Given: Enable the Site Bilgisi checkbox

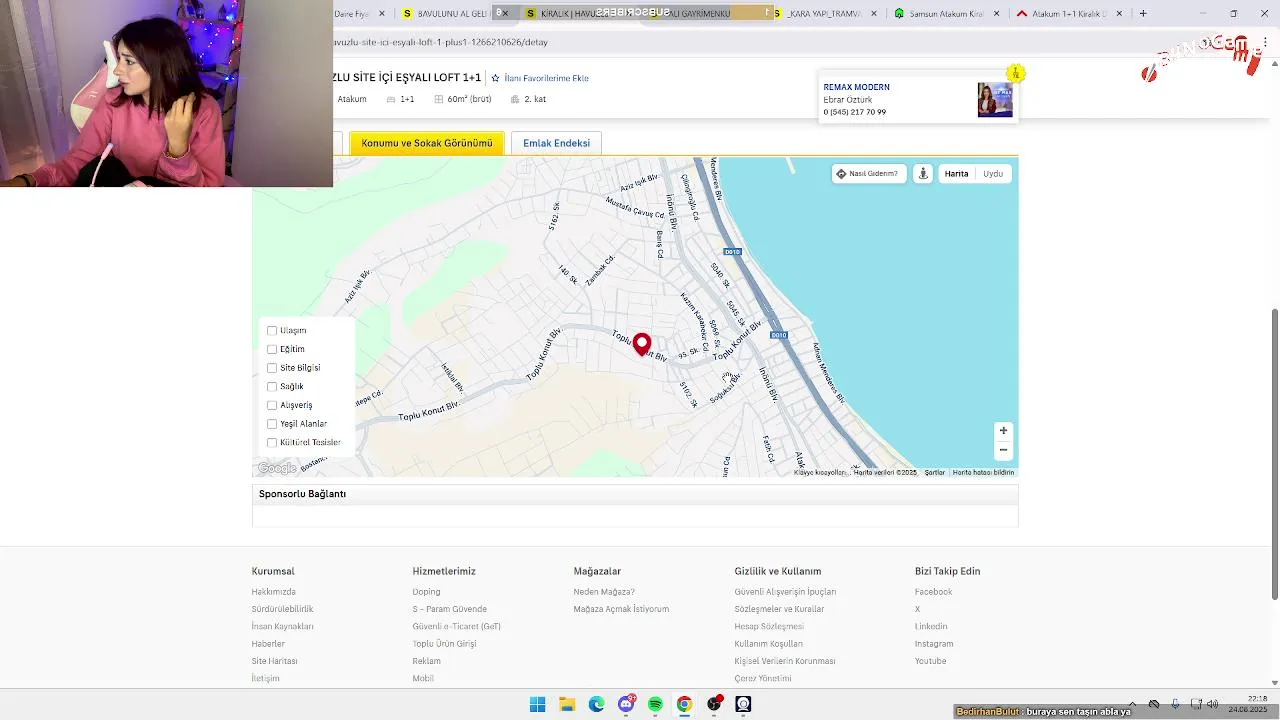Looking at the screenshot, I should coord(272,368).
